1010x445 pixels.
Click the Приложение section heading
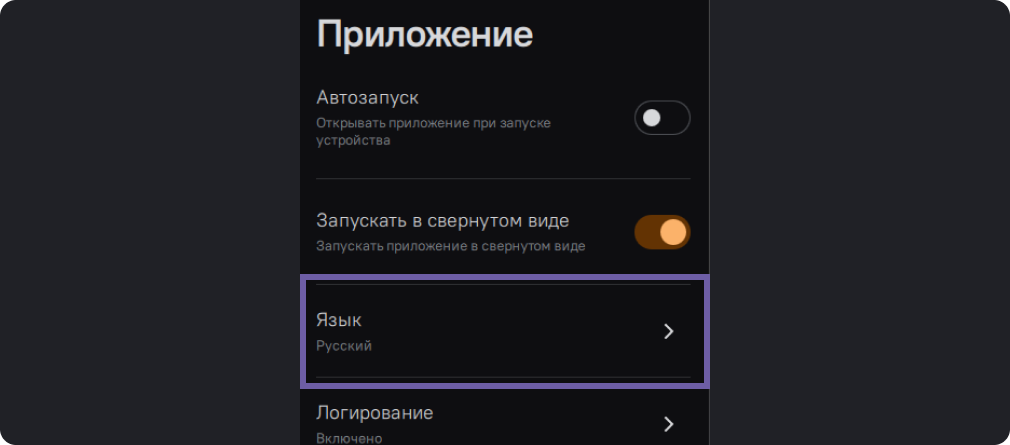pyautogui.click(x=425, y=35)
